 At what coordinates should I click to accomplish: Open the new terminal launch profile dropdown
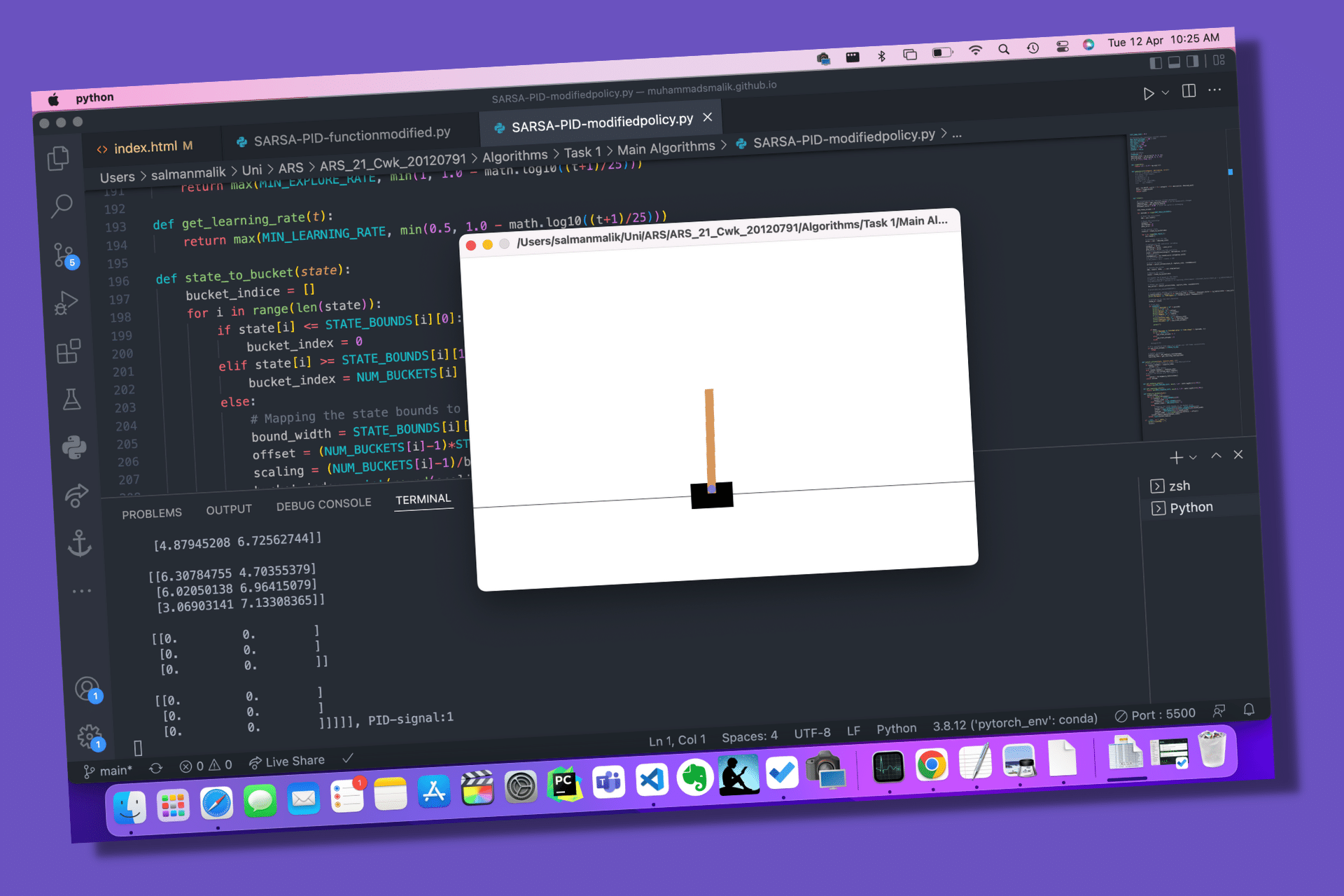(1193, 457)
